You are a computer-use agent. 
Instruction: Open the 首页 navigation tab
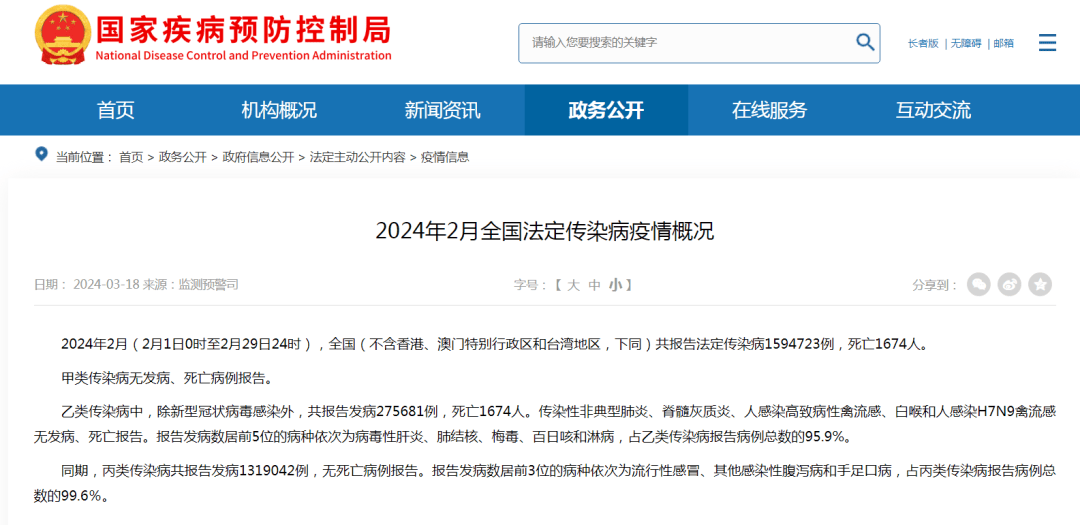(115, 110)
